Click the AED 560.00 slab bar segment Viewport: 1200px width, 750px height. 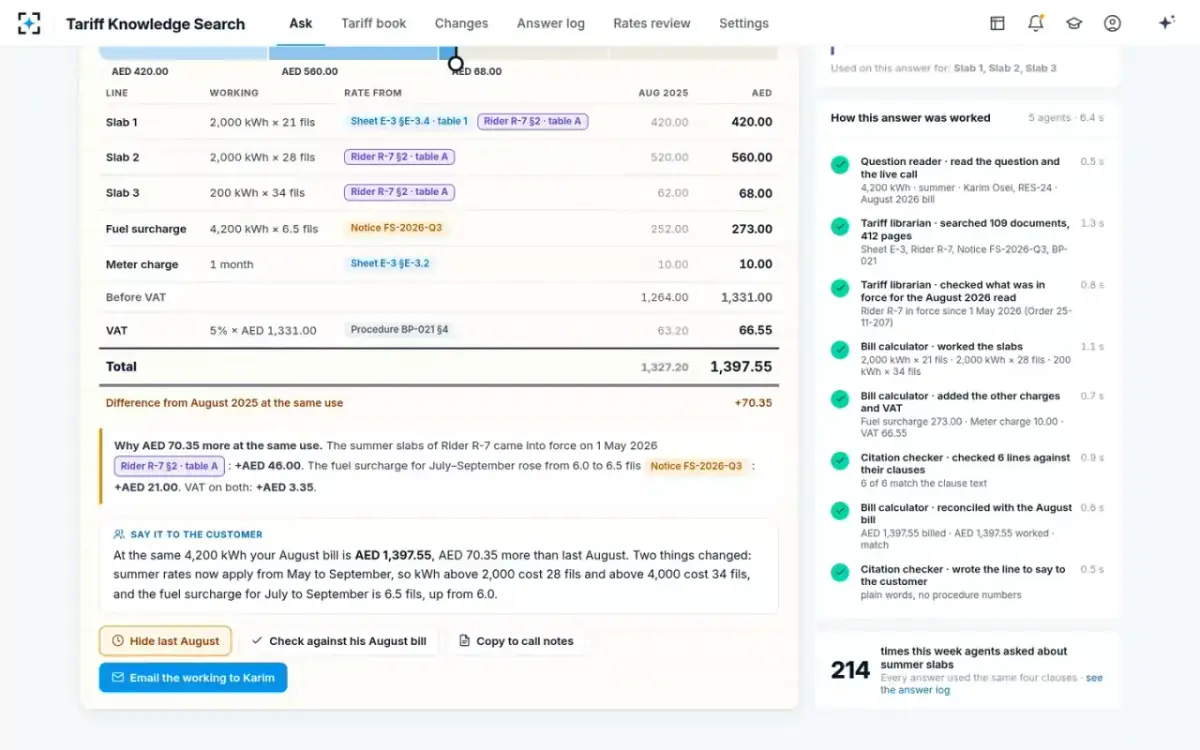tap(354, 53)
